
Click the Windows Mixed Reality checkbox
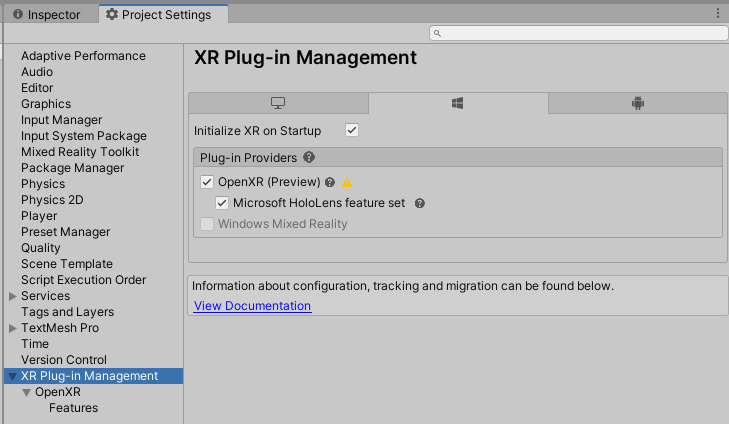coord(207,224)
